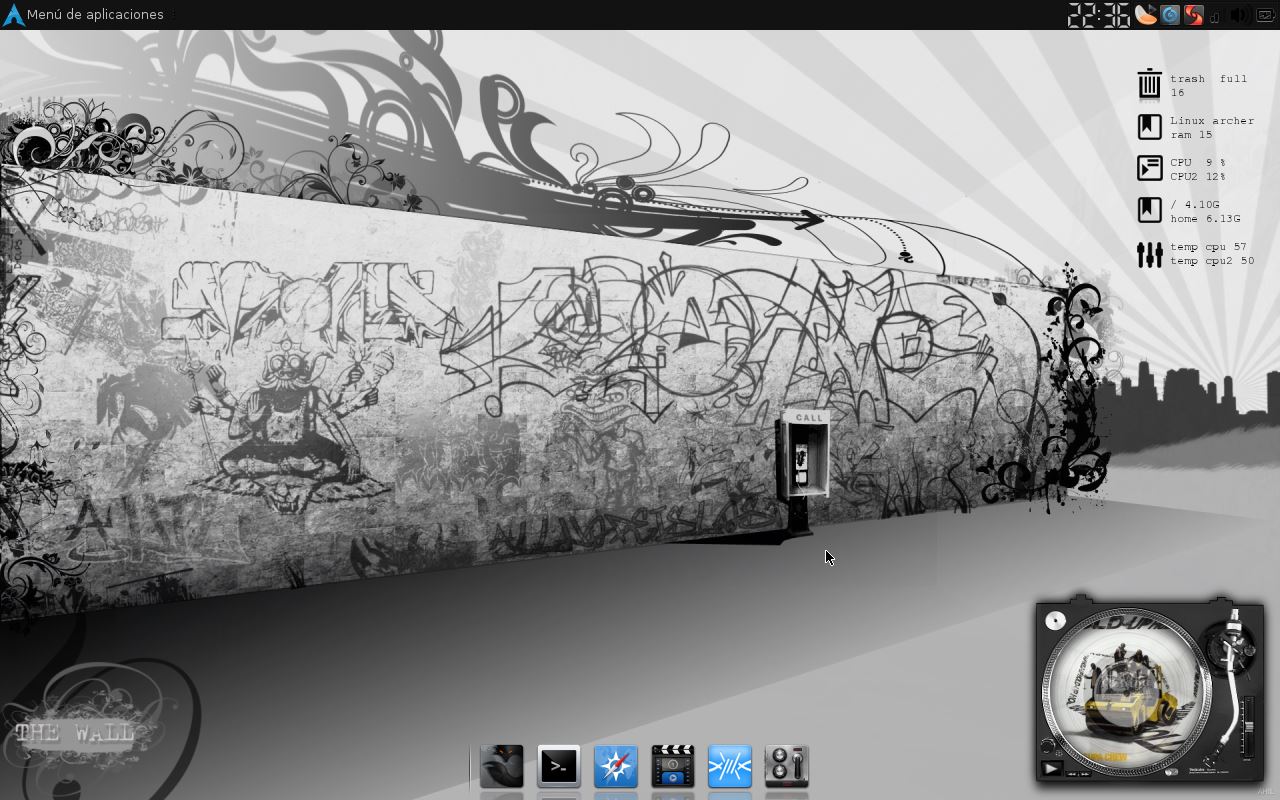
Task: Click the "temp cpu 57" reading
Action: coord(1209,247)
